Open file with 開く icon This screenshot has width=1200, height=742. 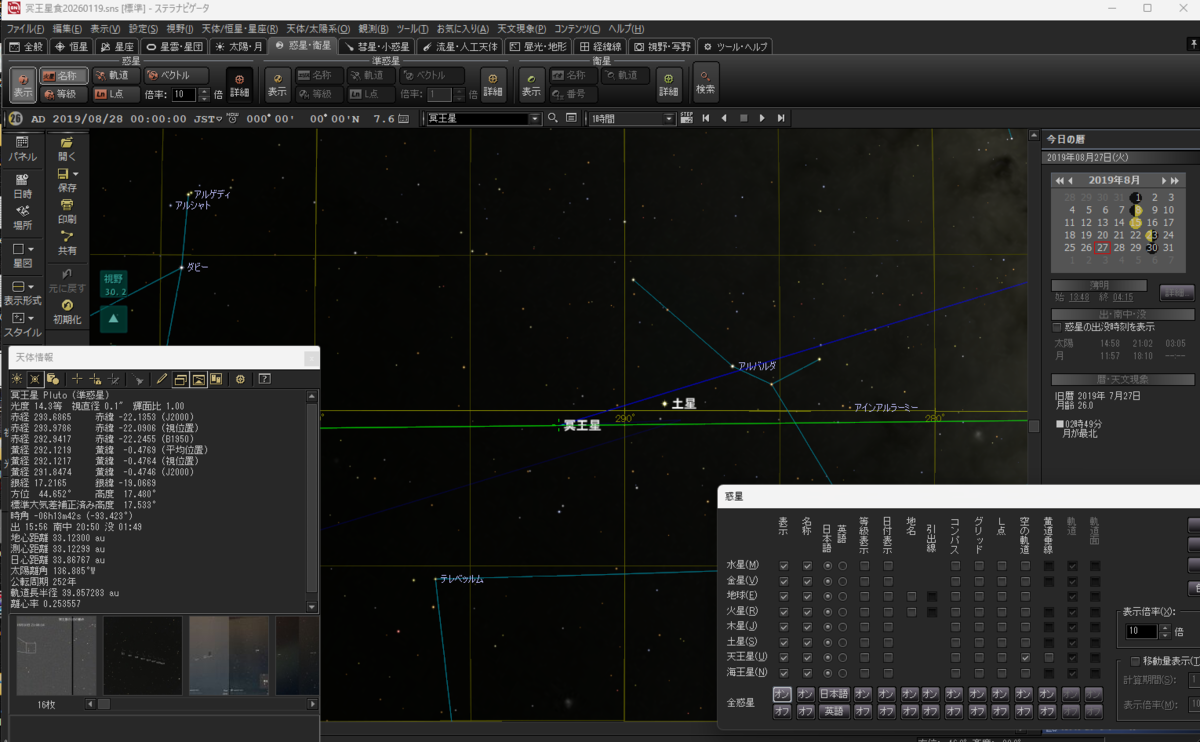point(67,149)
